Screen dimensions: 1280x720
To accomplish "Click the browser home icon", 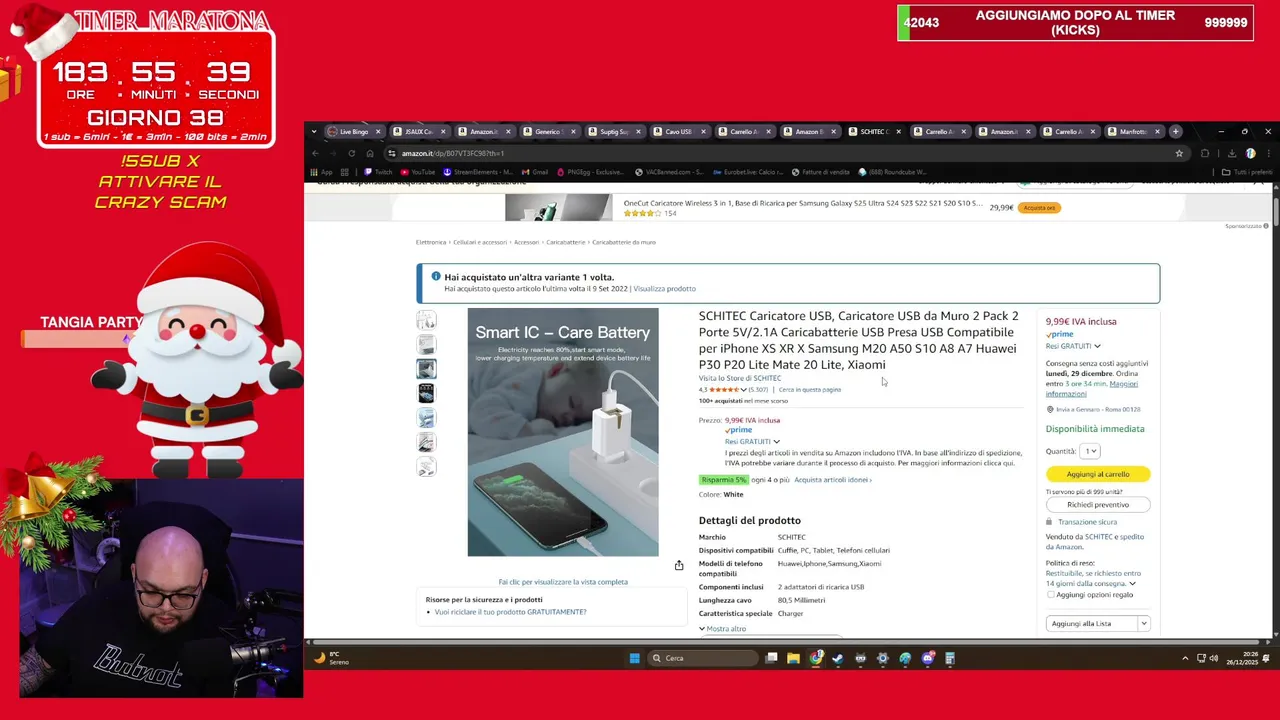I will click(370, 153).
